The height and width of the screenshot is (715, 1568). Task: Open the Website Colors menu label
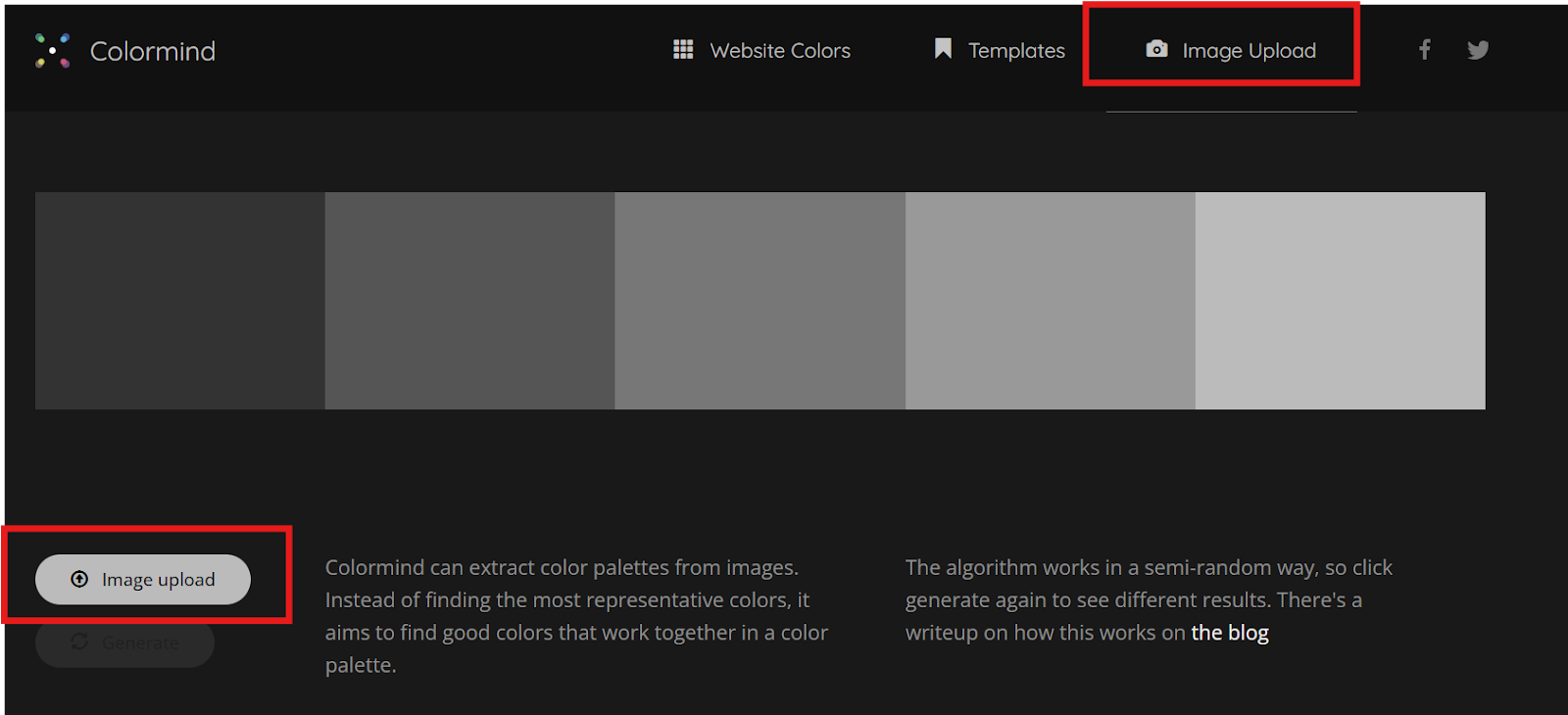[779, 51]
